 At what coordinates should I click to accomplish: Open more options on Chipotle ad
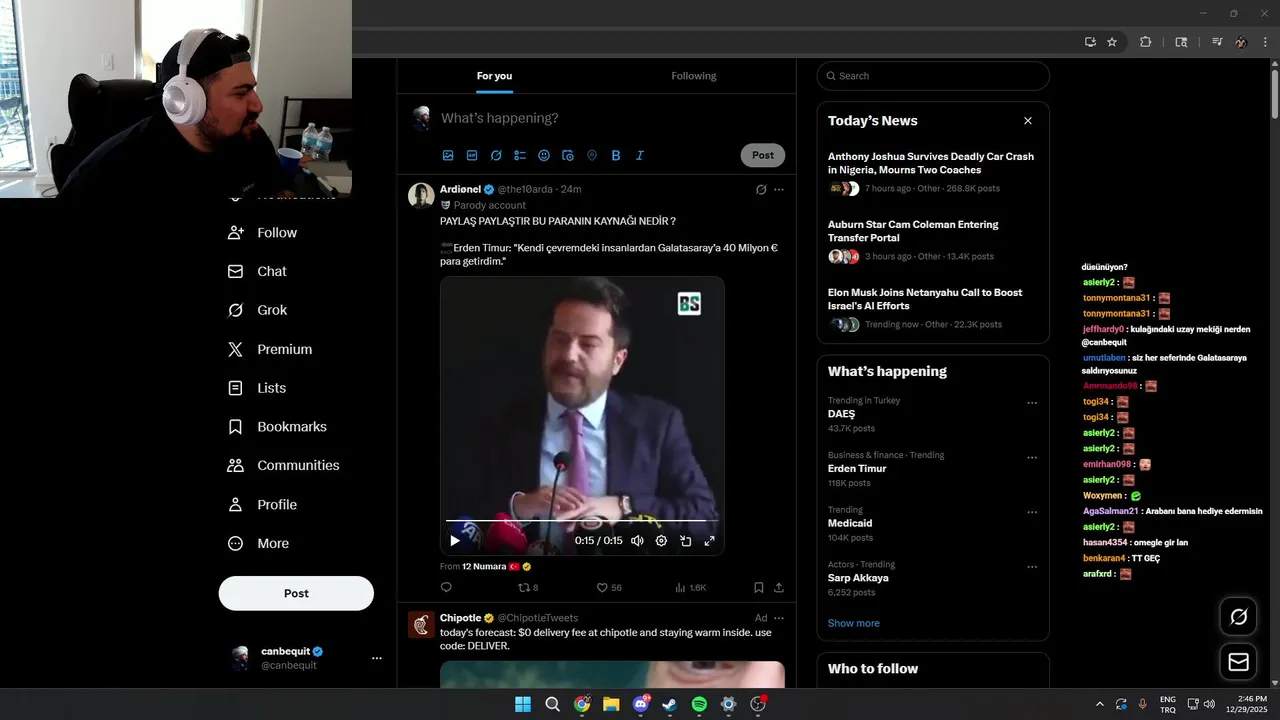(779, 618)
